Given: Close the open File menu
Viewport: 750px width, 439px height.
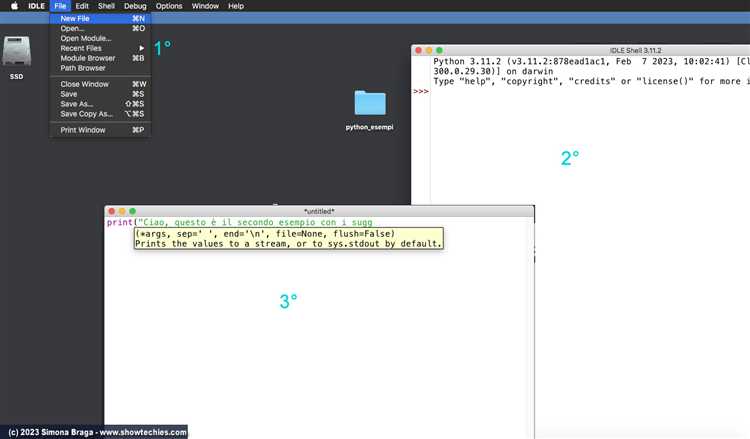Looking at the screenshot, I should click(x=60, y=6).
